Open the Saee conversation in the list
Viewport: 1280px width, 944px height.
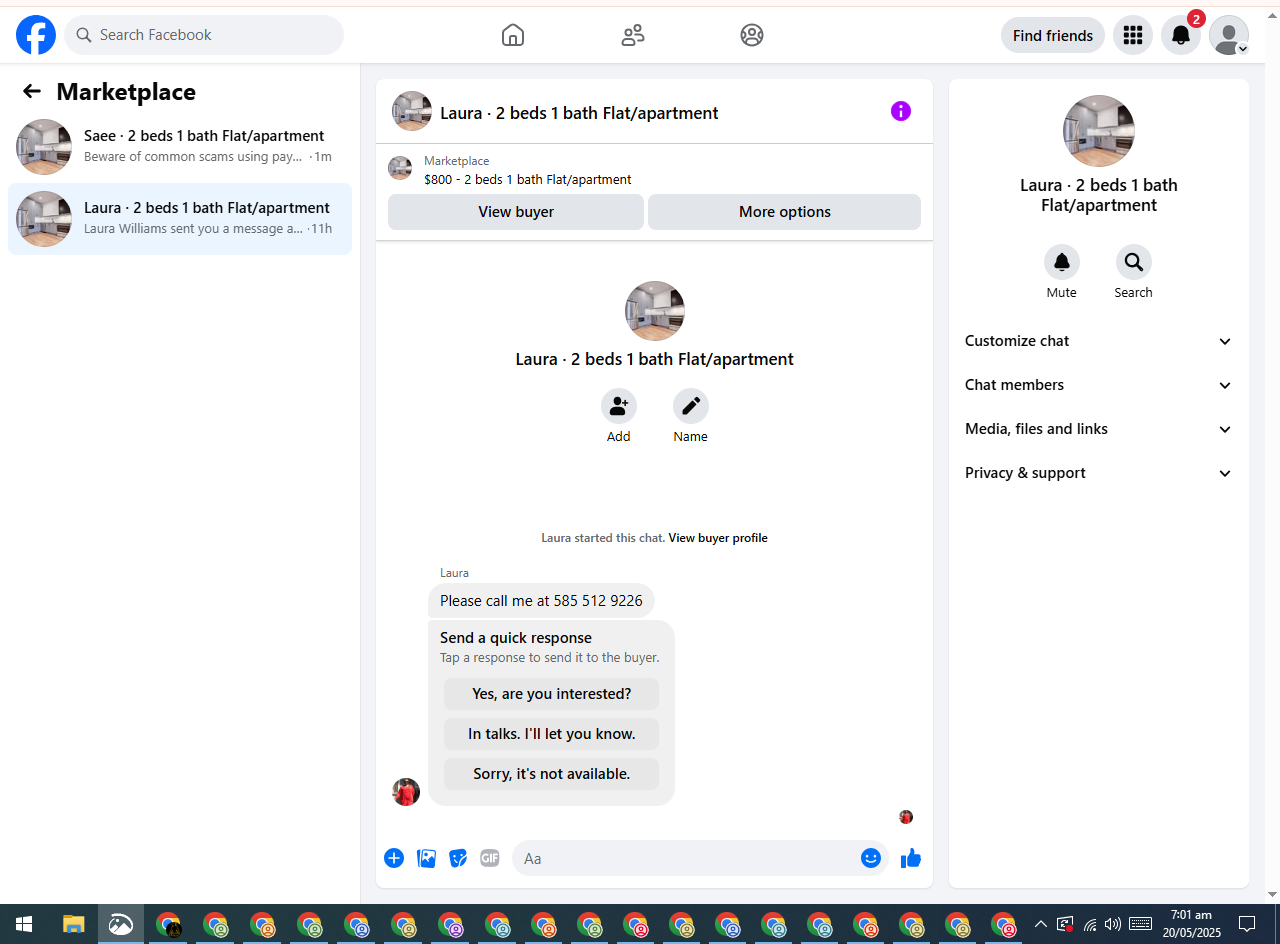pyautogui.click(x=180, y=147)
